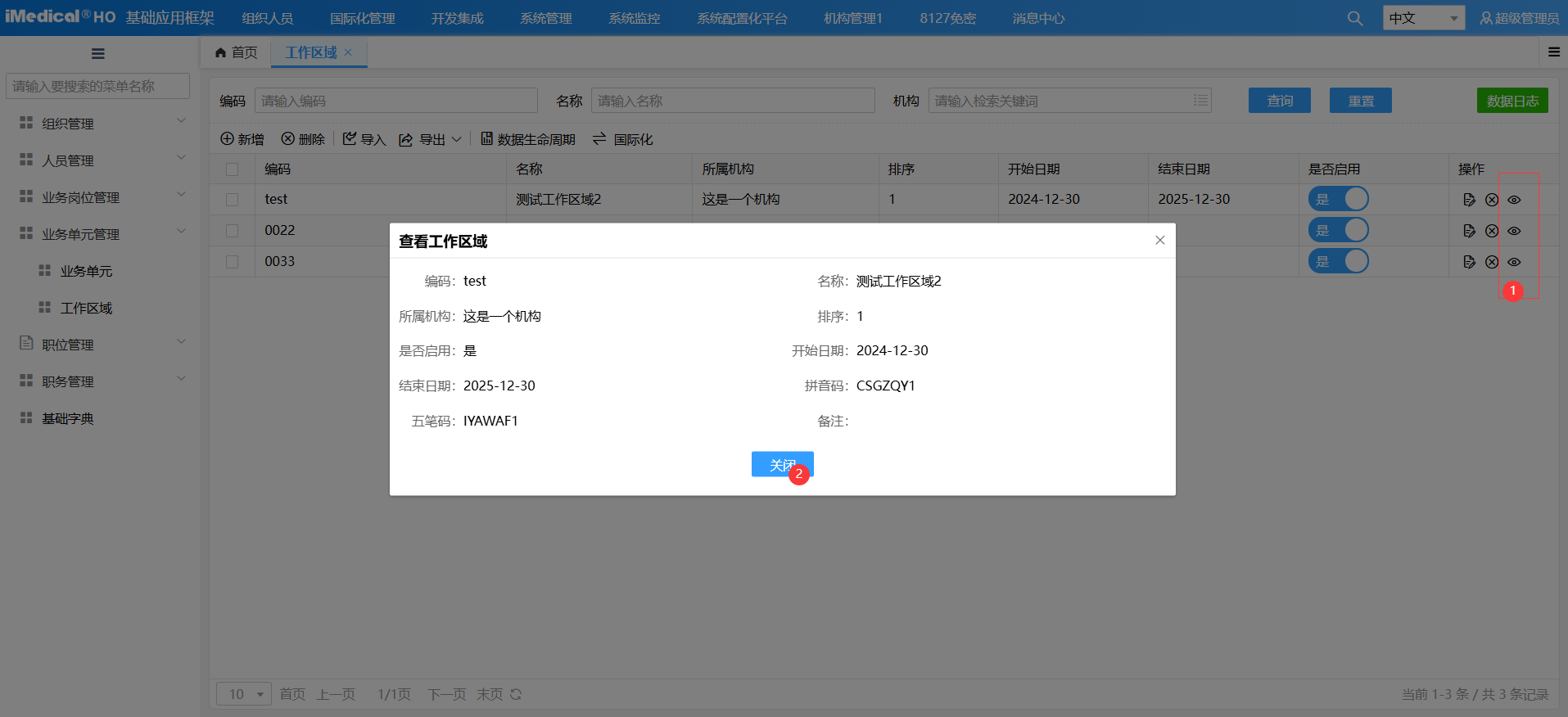Click the green 数据日志 button
Viewport: 1568px width, 717px height.
(1512, 101)
